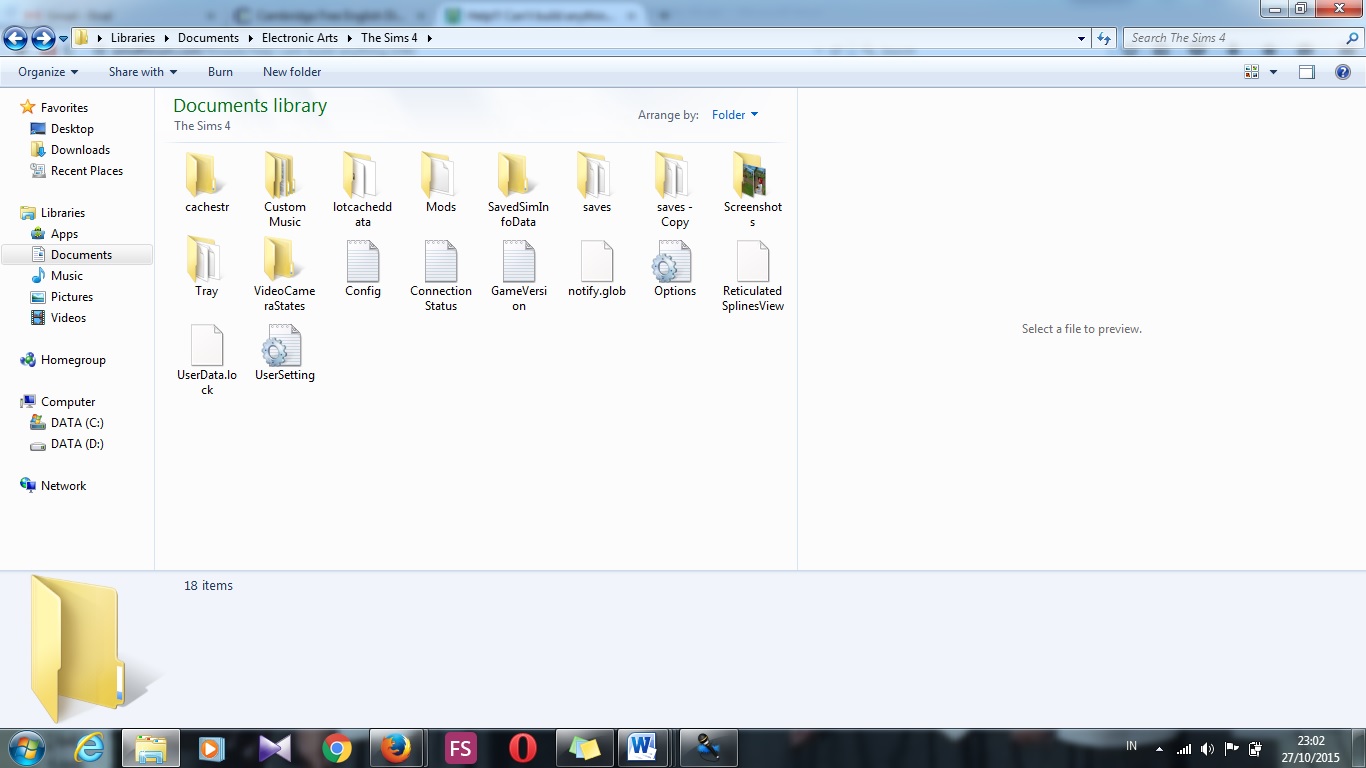Open the Share with dropdown
This screenshot has height=768, width=1366.
(143, 72)
